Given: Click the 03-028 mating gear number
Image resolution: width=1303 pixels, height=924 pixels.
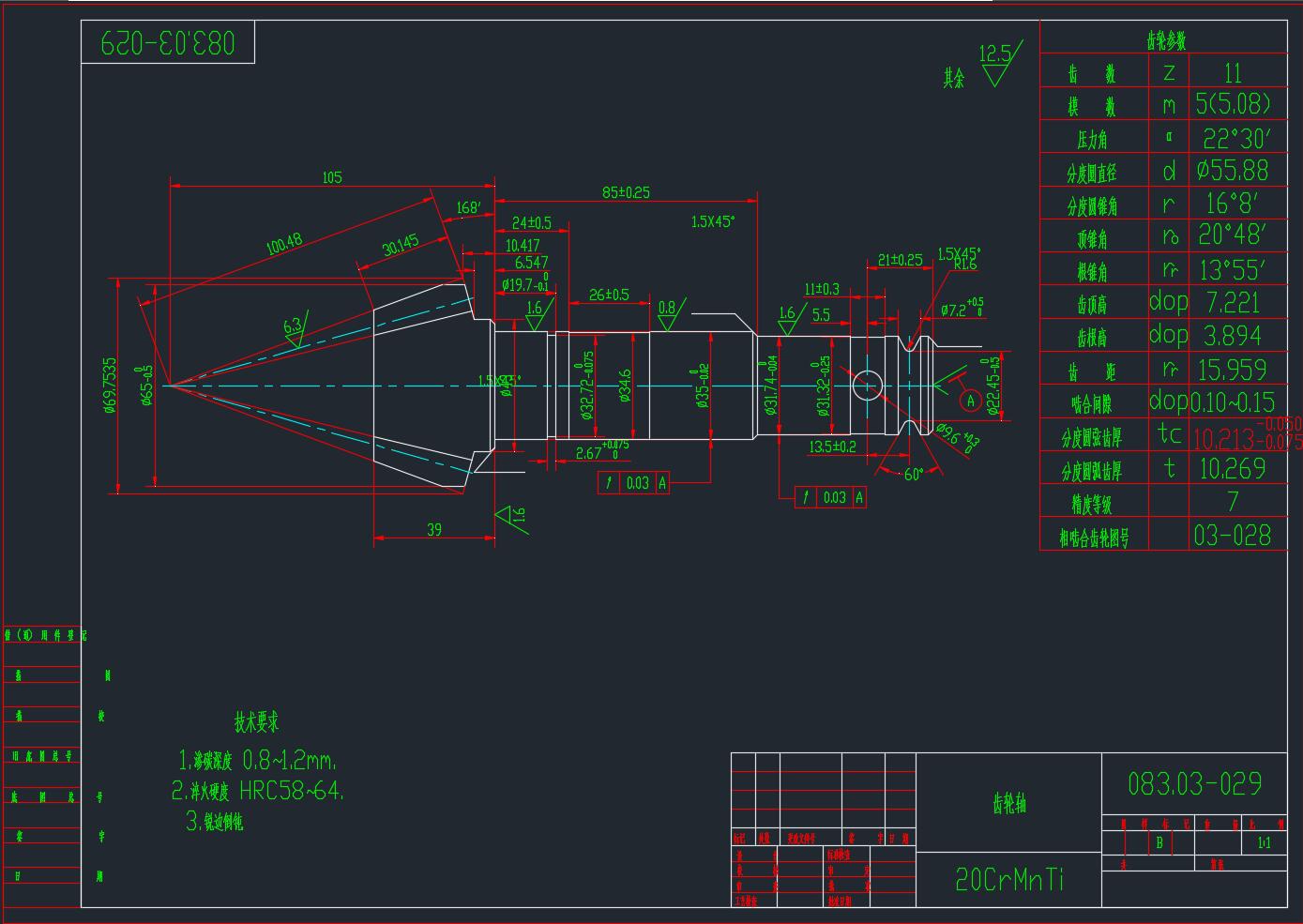Looking at the screenshot, I should pyautogui.click(x=1233, y=536).
